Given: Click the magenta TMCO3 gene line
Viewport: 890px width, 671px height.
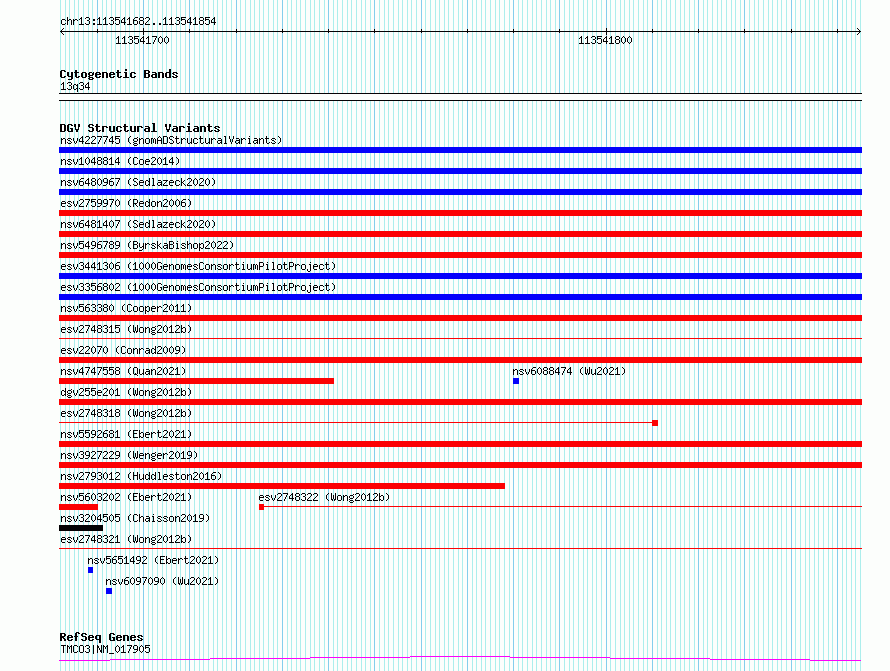Looking at the screenshot, I should (460, 659).
